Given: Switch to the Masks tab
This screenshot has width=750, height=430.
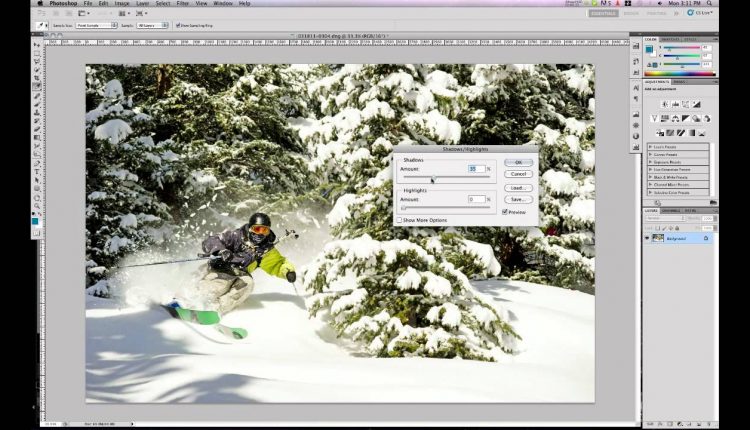Looking at the screenshot, I should 678,82.
